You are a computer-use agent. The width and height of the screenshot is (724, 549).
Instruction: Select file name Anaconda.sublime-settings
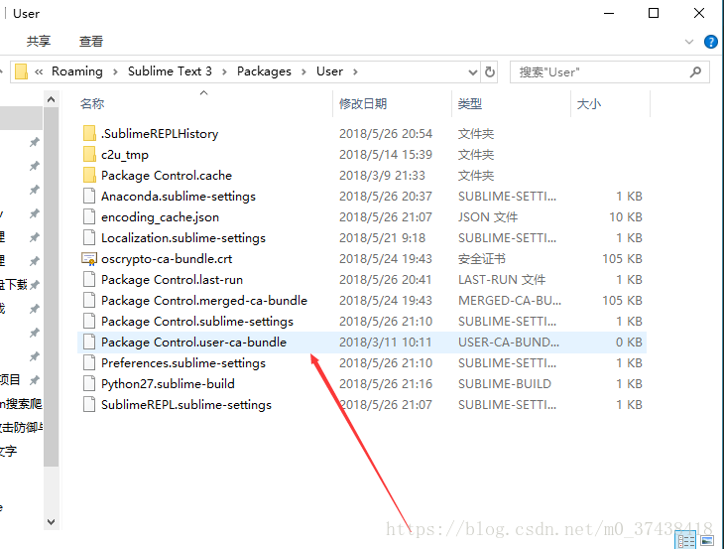click(x=178, y=197)
